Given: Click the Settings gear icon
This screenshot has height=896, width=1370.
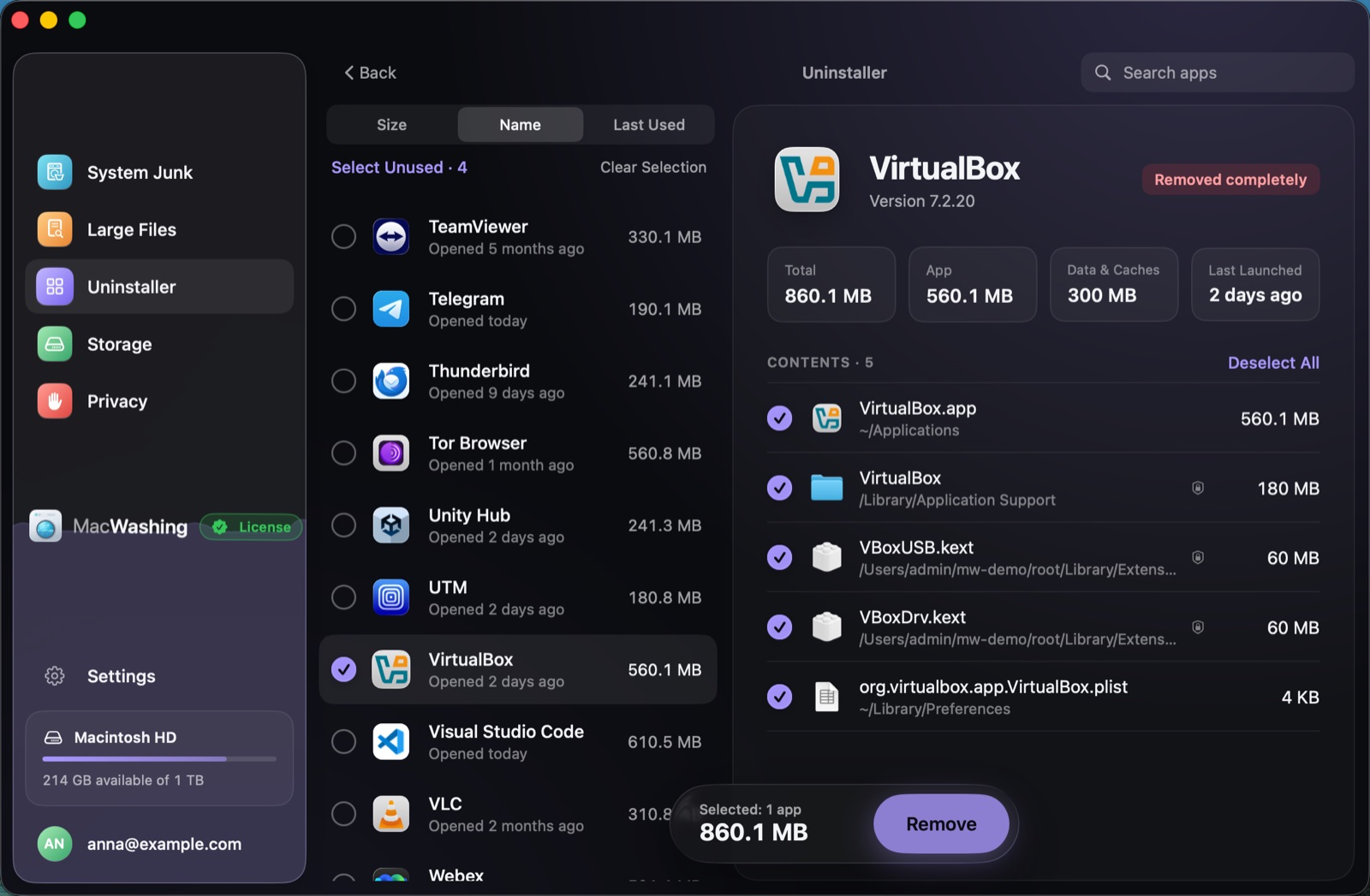Looking at the screenshot, I should tap(55, 676).
